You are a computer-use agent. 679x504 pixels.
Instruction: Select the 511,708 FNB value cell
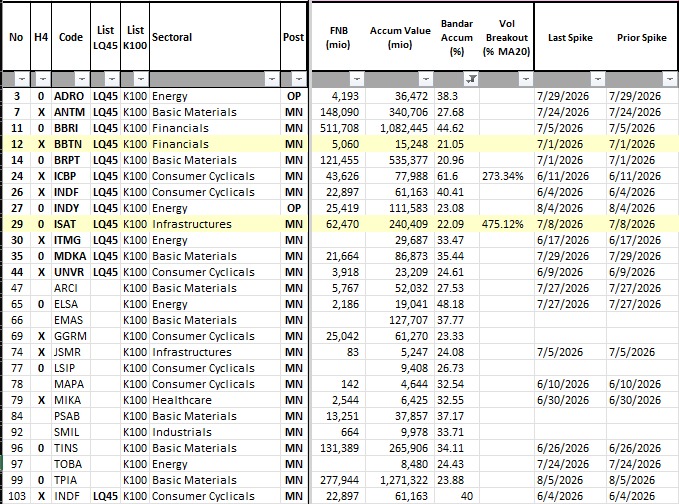click(338, 128)
